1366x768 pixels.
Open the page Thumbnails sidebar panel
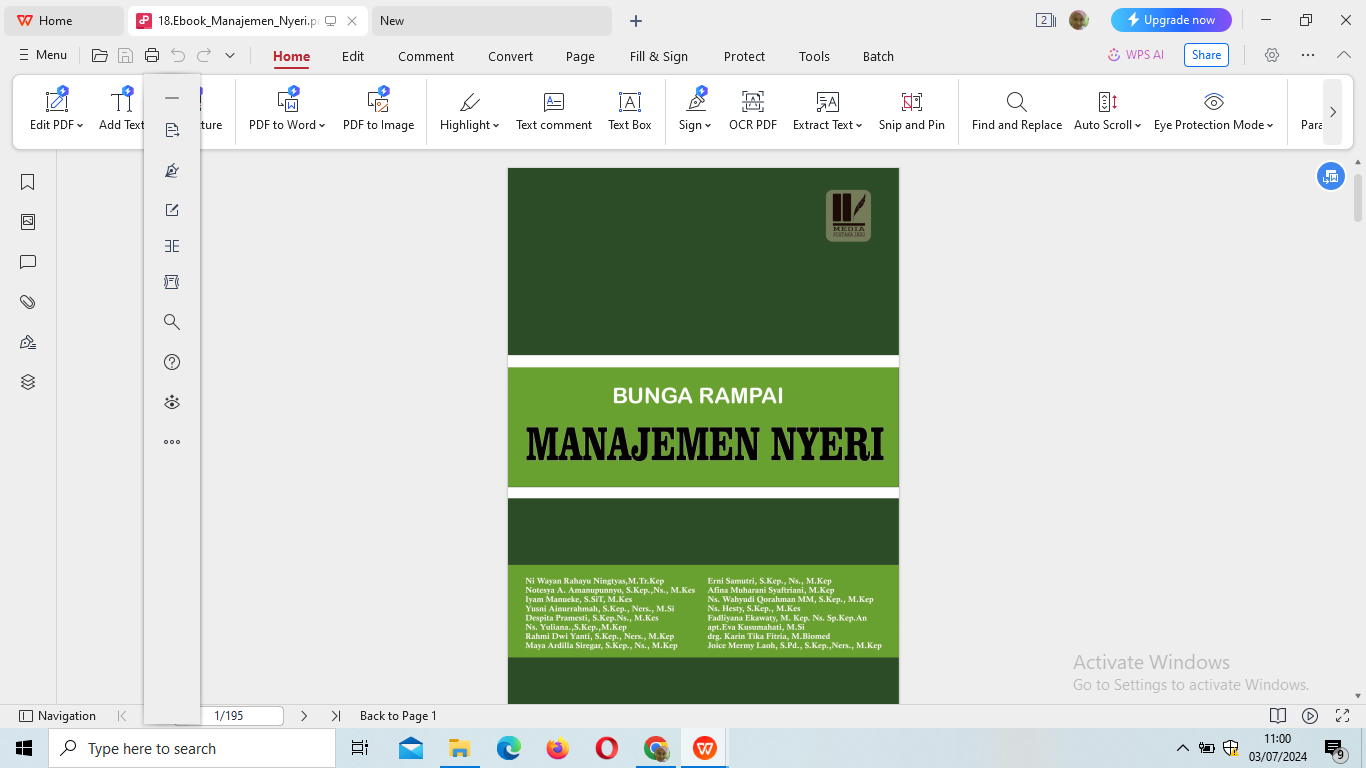pos(28,222)
